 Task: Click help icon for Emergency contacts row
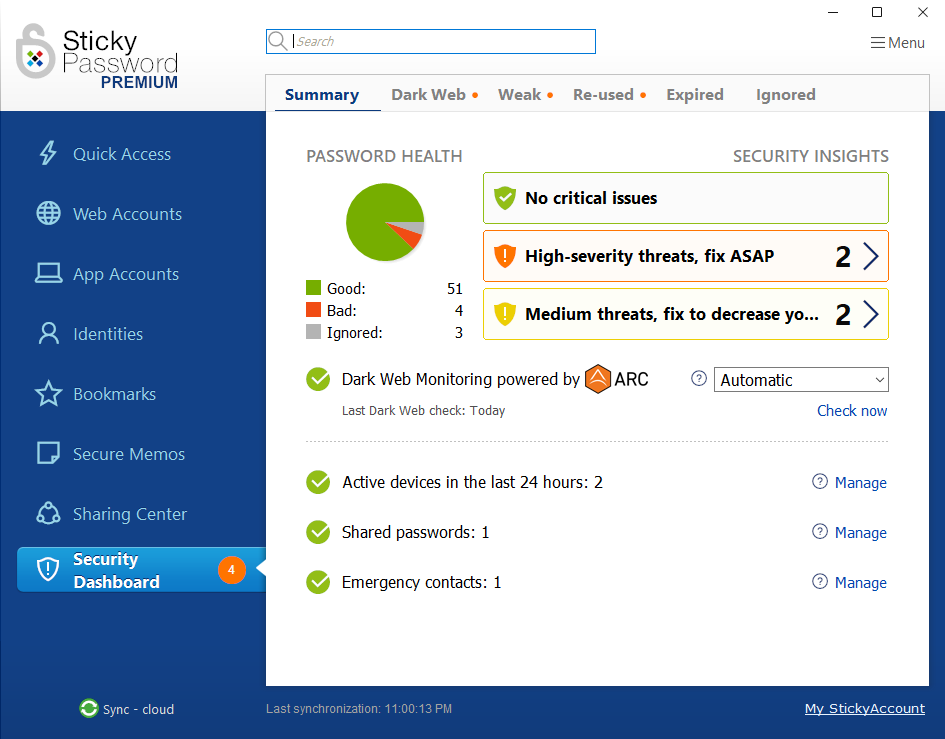tap(820, 581)
